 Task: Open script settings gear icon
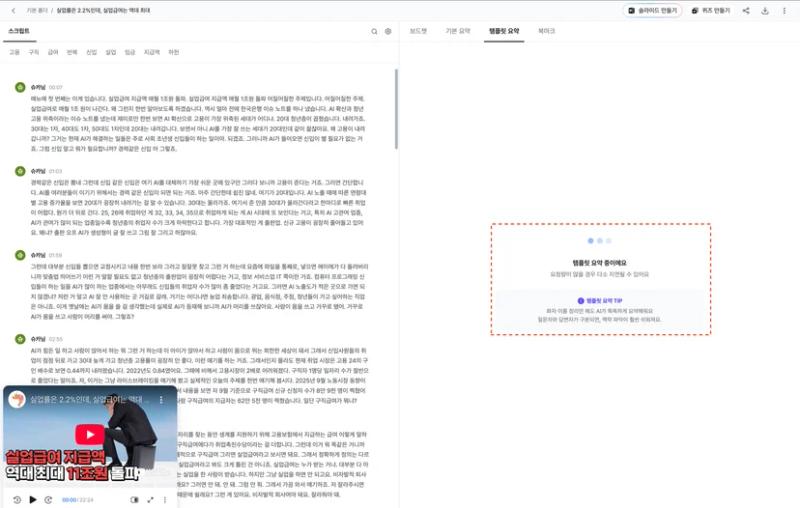coord(388,31)
